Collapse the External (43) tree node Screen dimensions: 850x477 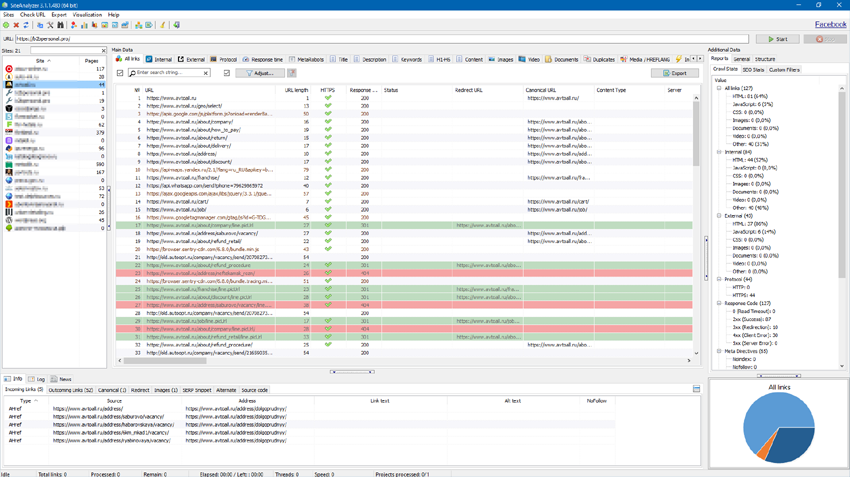pos(719,215)
